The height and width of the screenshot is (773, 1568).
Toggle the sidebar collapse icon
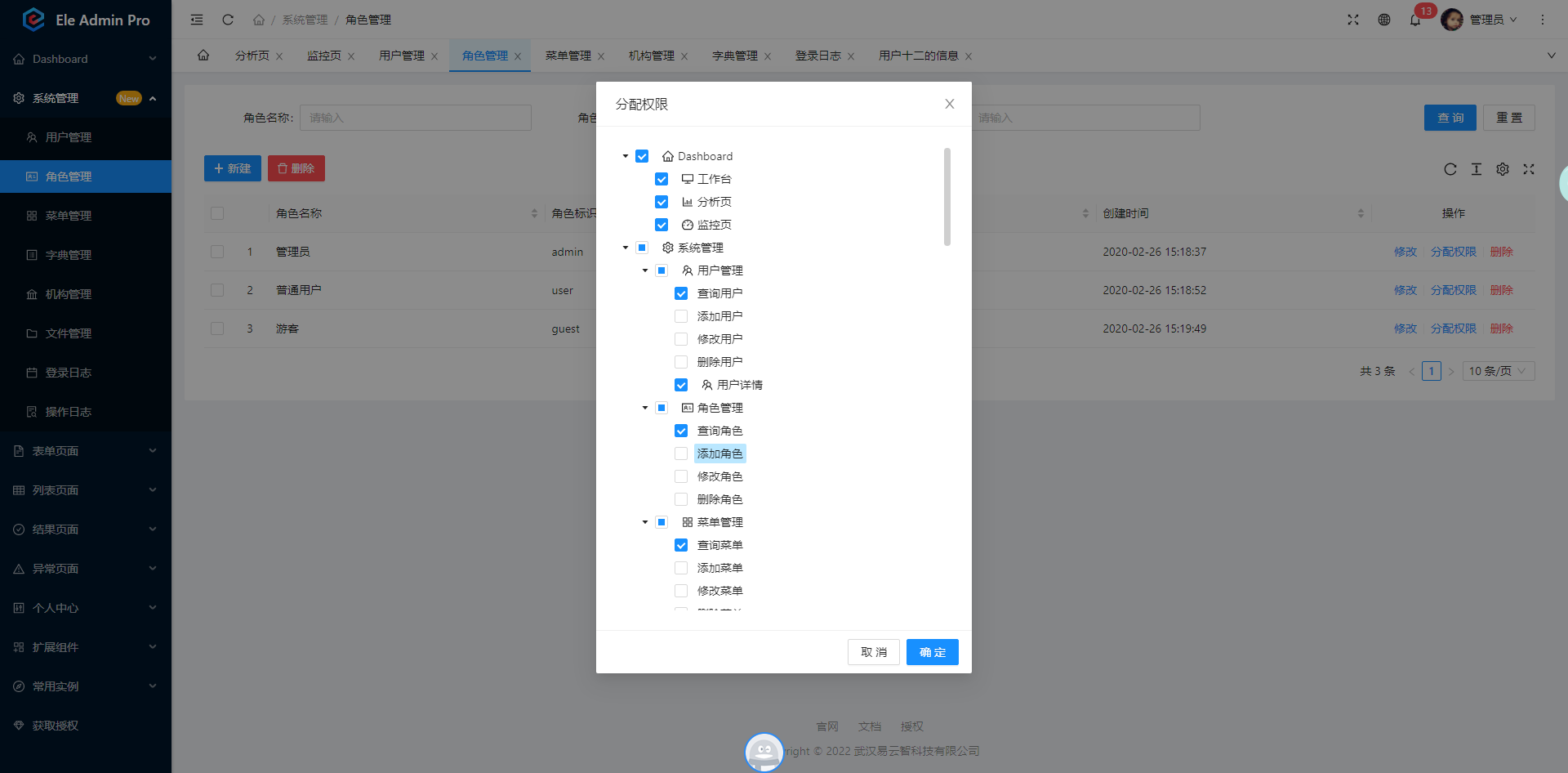[196, 20]
